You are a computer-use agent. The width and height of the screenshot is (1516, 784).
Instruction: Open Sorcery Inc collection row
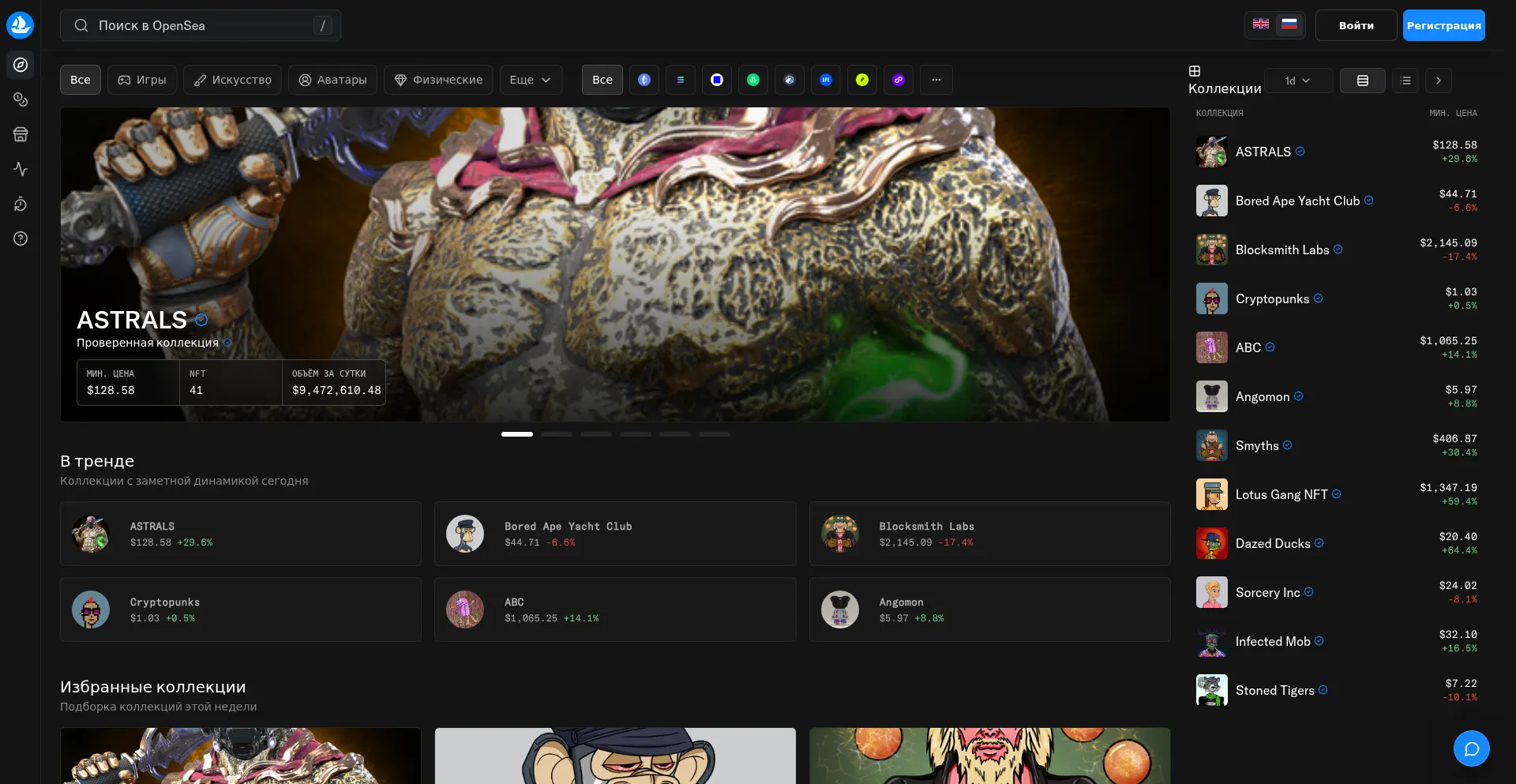[x=1336, y=592]
